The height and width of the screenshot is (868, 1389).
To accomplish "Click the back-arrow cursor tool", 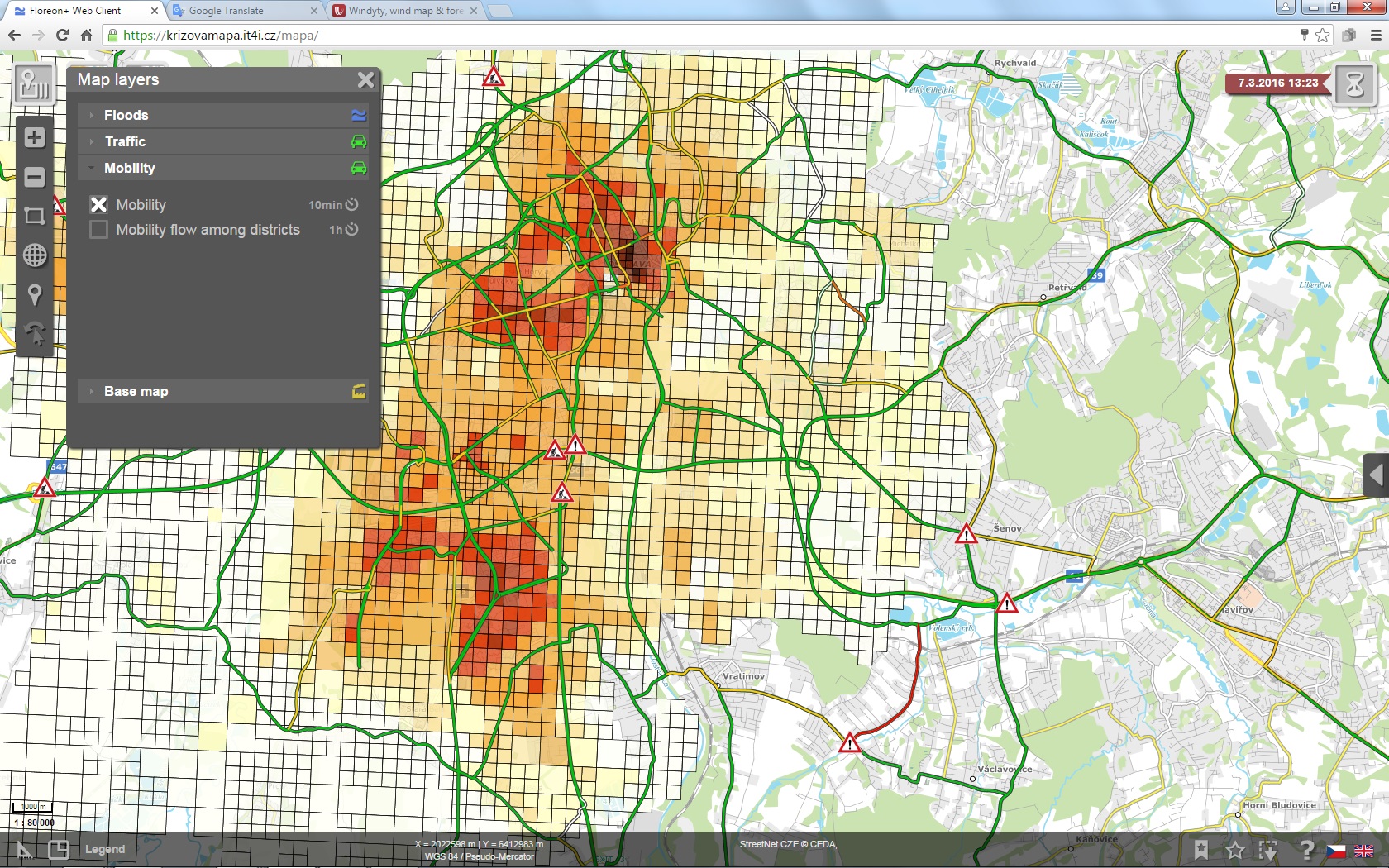I will point(35,334).
